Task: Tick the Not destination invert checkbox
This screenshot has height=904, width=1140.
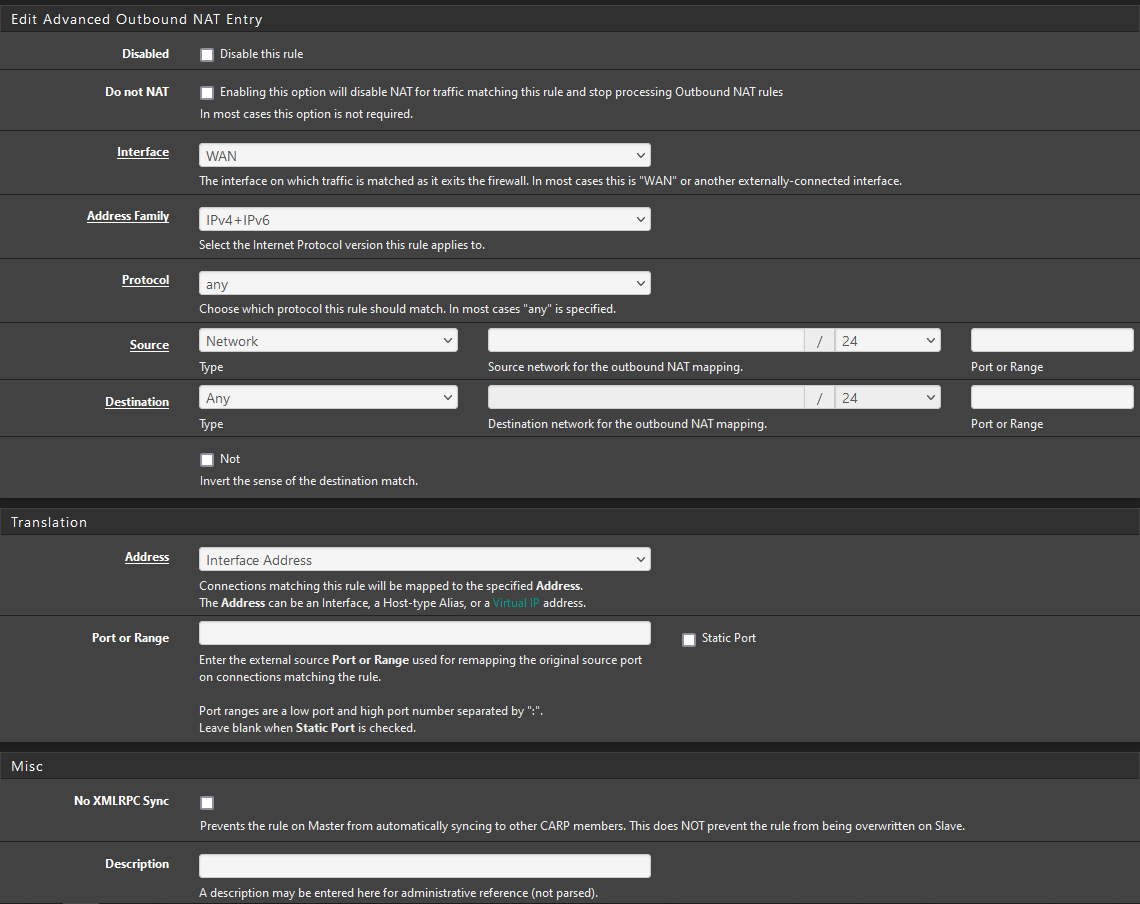Action: (207, 460)
